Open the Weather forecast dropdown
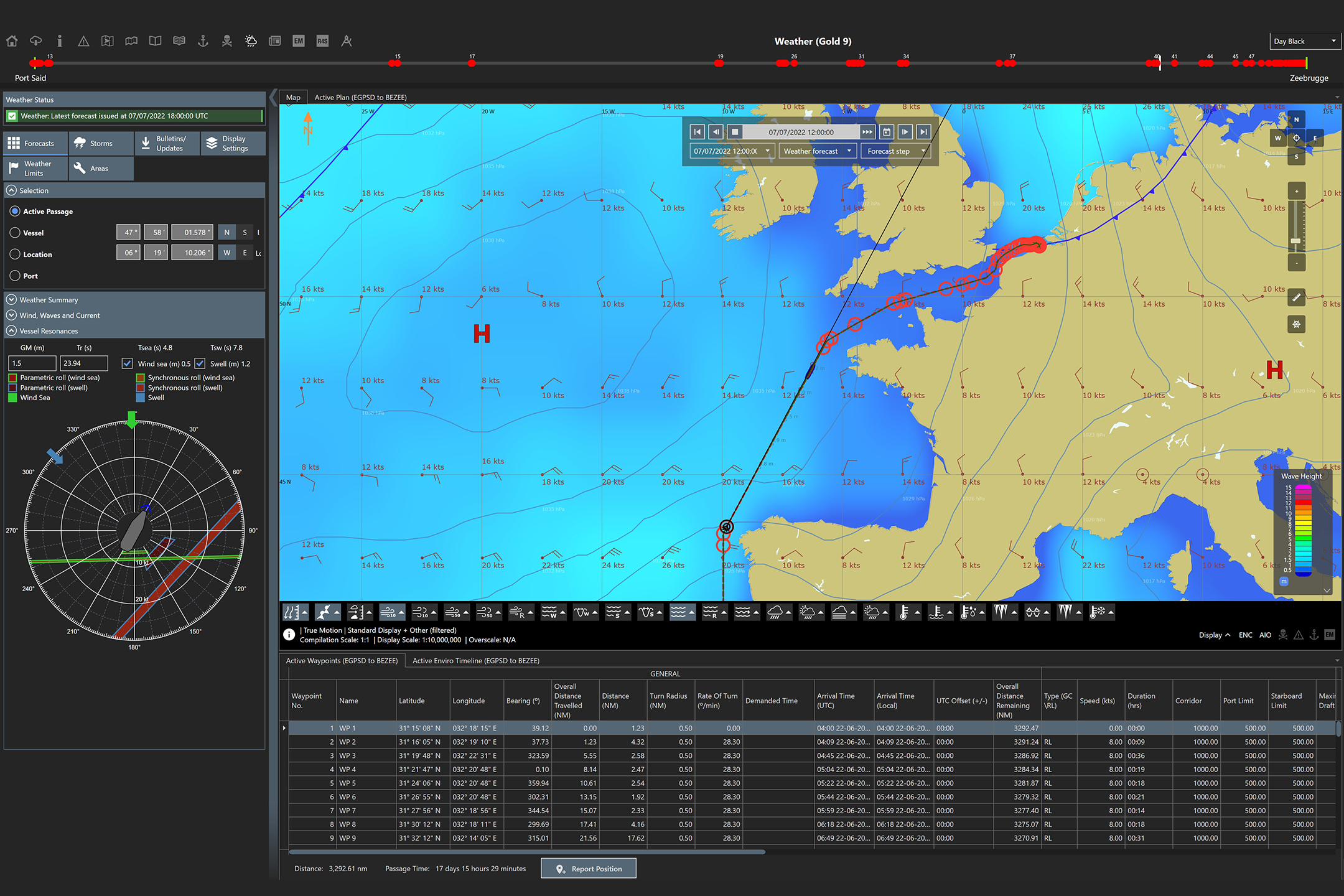 818,151
